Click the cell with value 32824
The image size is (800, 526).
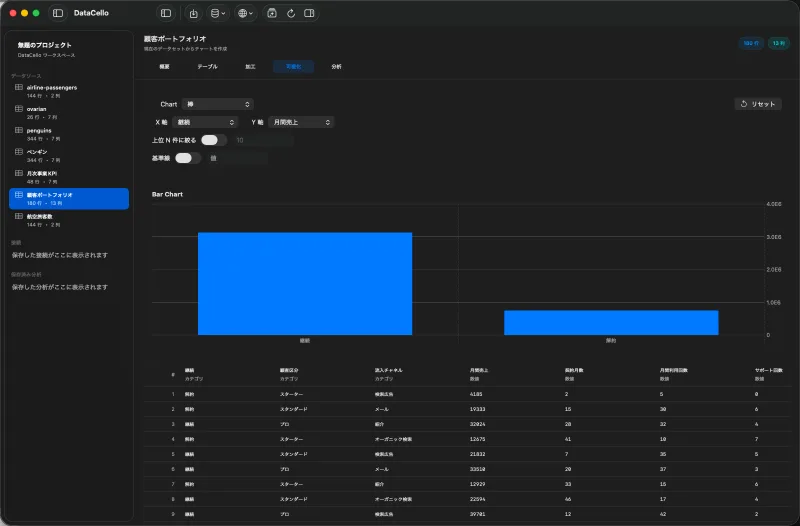[478, 424]
